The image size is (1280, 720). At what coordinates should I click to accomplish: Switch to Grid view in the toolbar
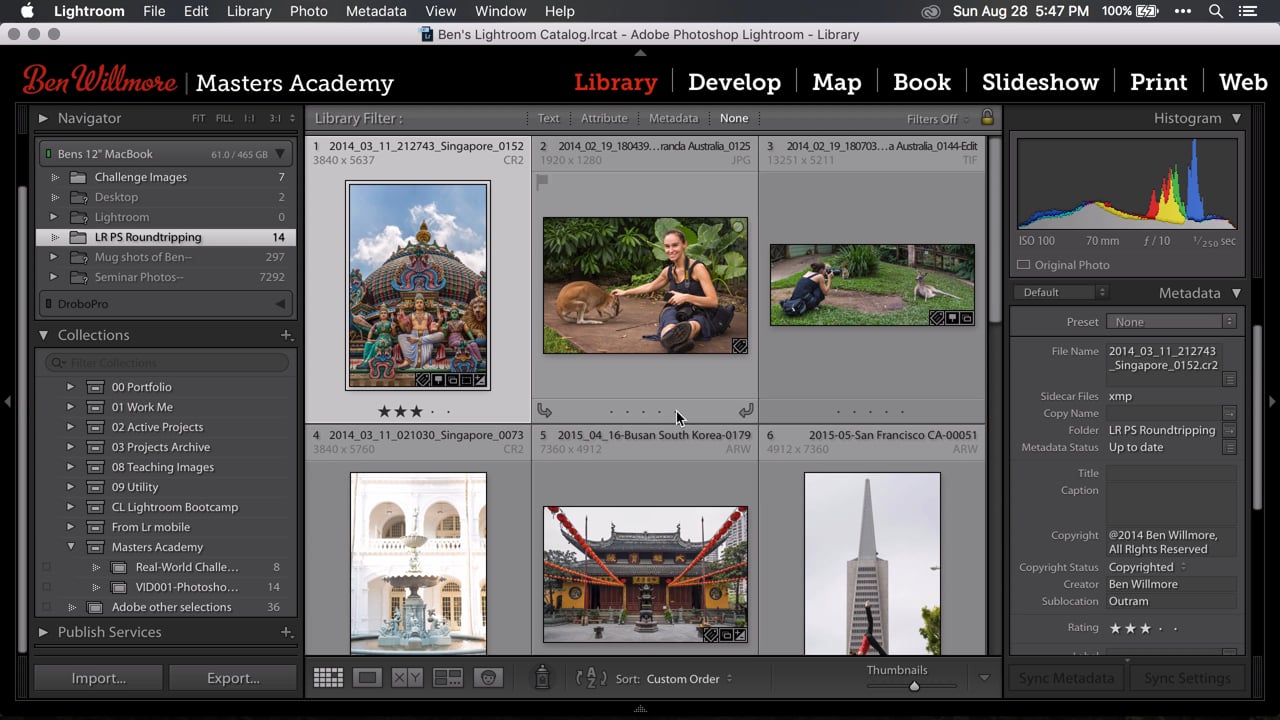coord(328,678)
